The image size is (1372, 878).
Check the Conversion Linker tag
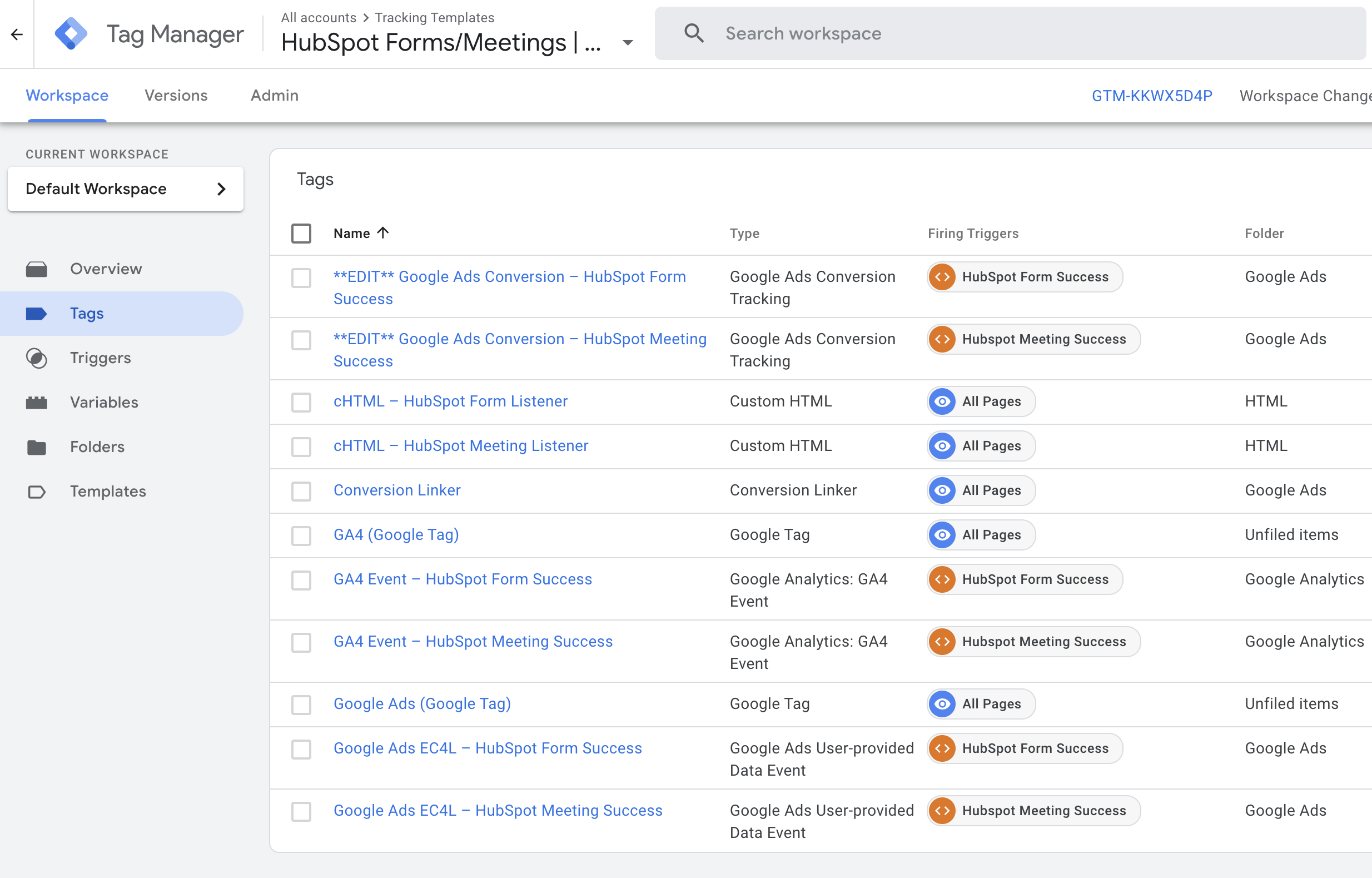click(x=301, y=492)
